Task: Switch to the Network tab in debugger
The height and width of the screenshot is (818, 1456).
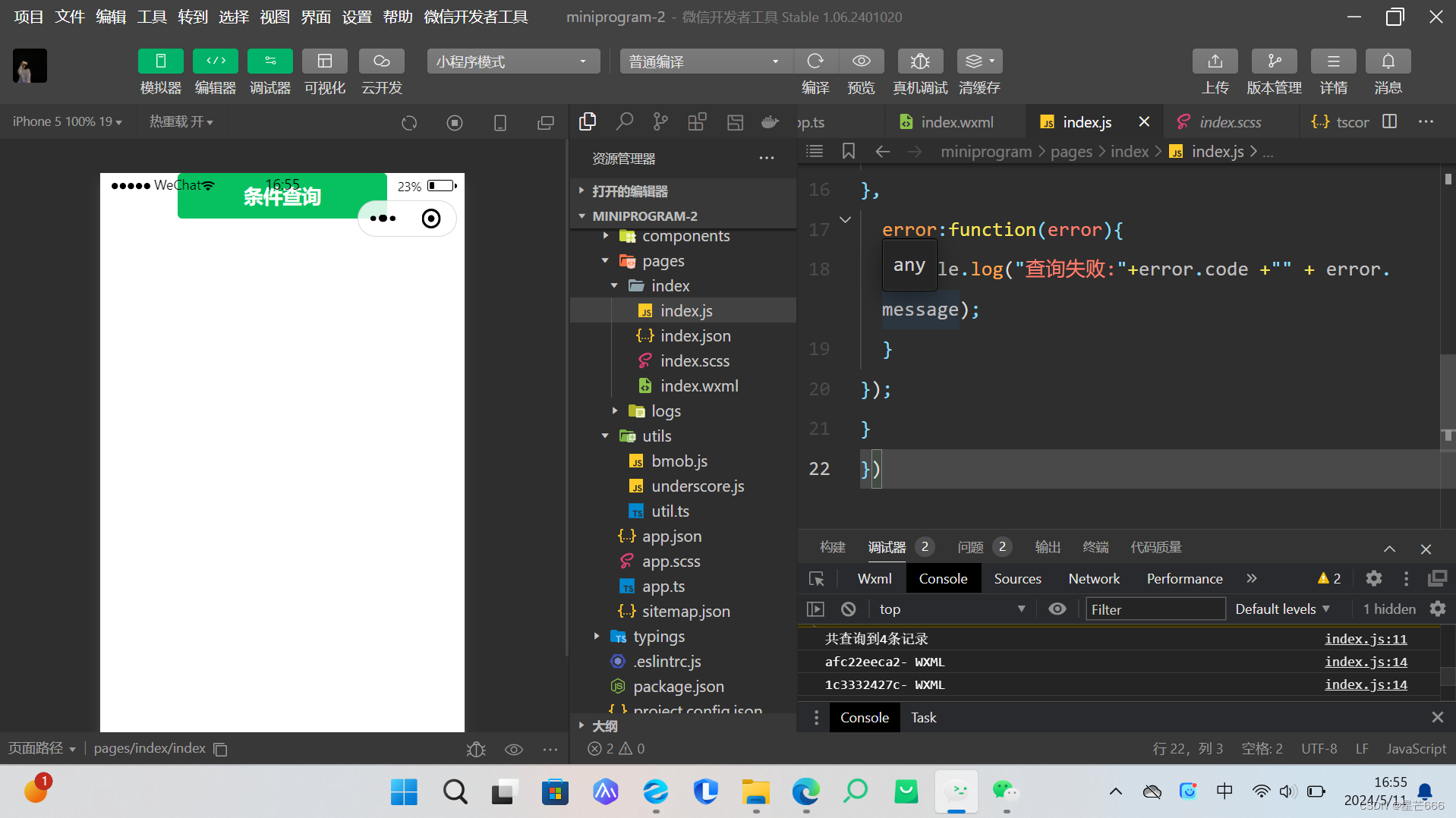Action: (x=1093, y=578)
